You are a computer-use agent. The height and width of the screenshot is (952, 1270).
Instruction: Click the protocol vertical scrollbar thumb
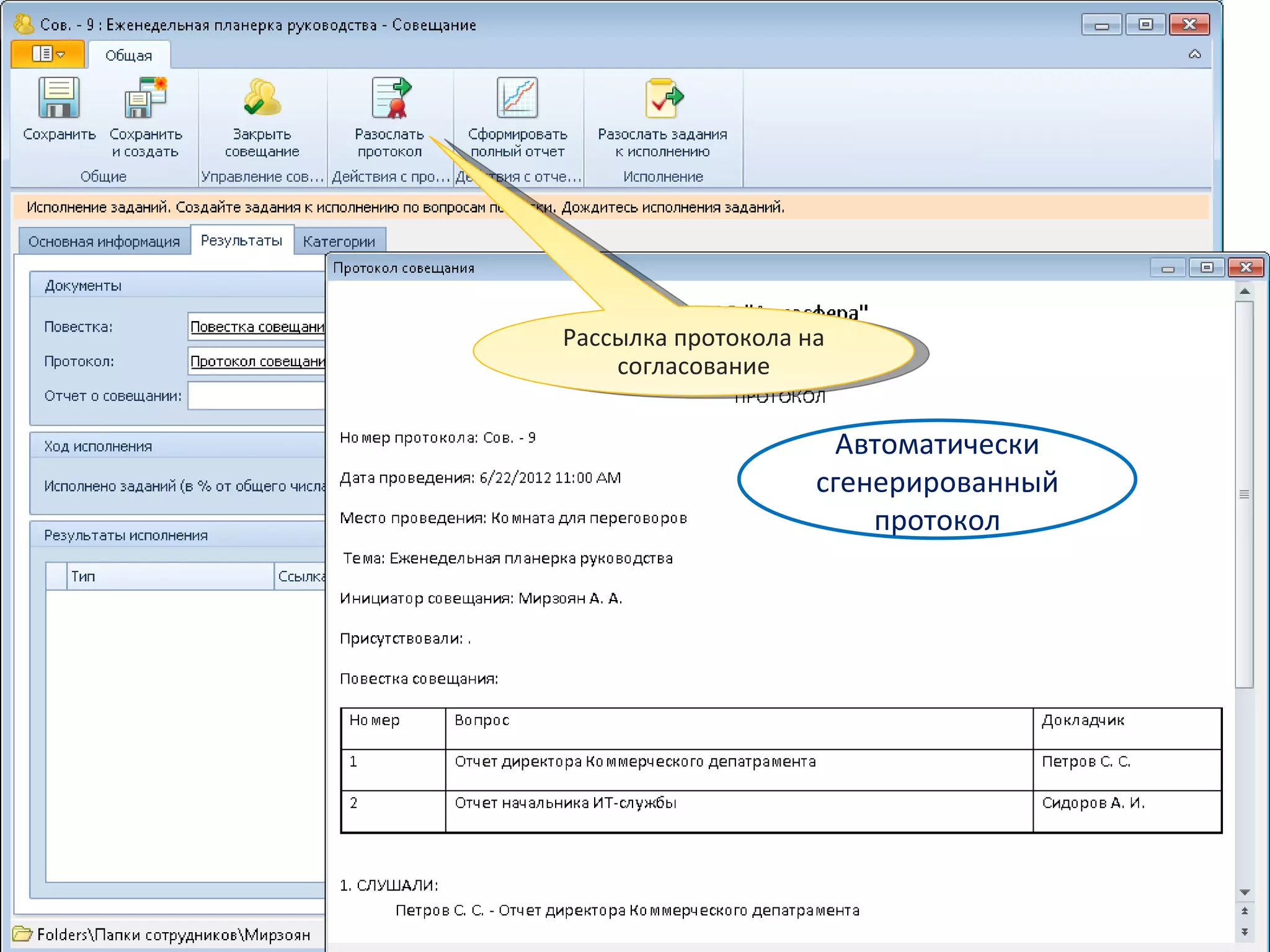pos(1244,494)
